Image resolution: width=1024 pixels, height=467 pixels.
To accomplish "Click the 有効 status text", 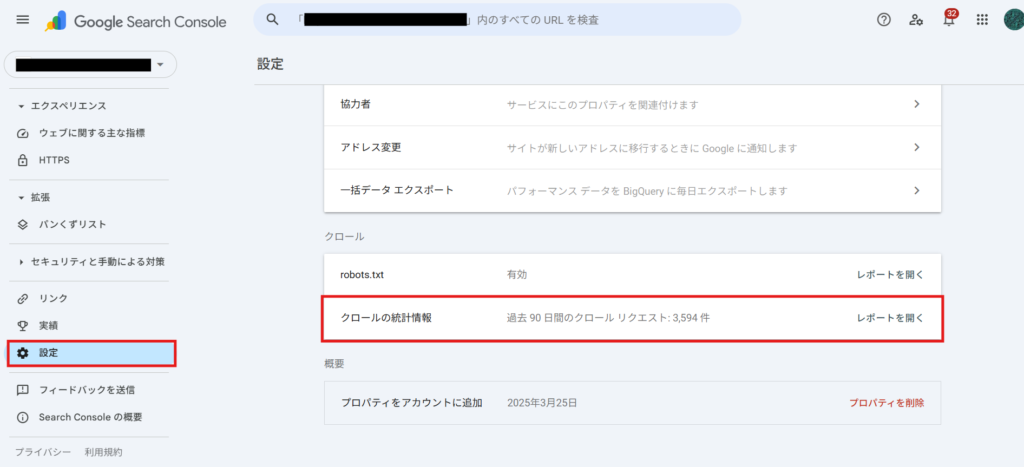I will (x=517, y=275).
